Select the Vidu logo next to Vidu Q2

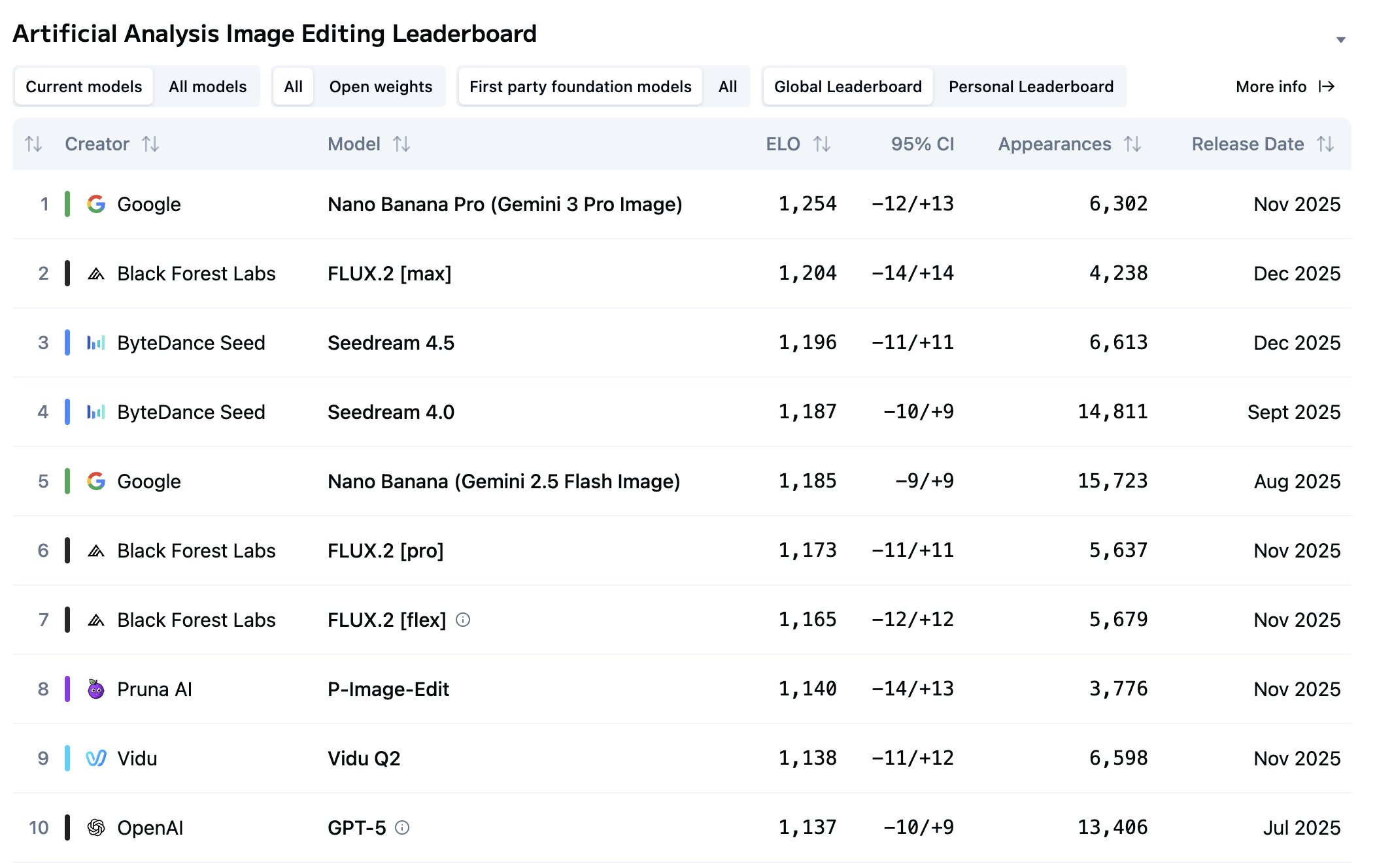(x=95, y=758)
